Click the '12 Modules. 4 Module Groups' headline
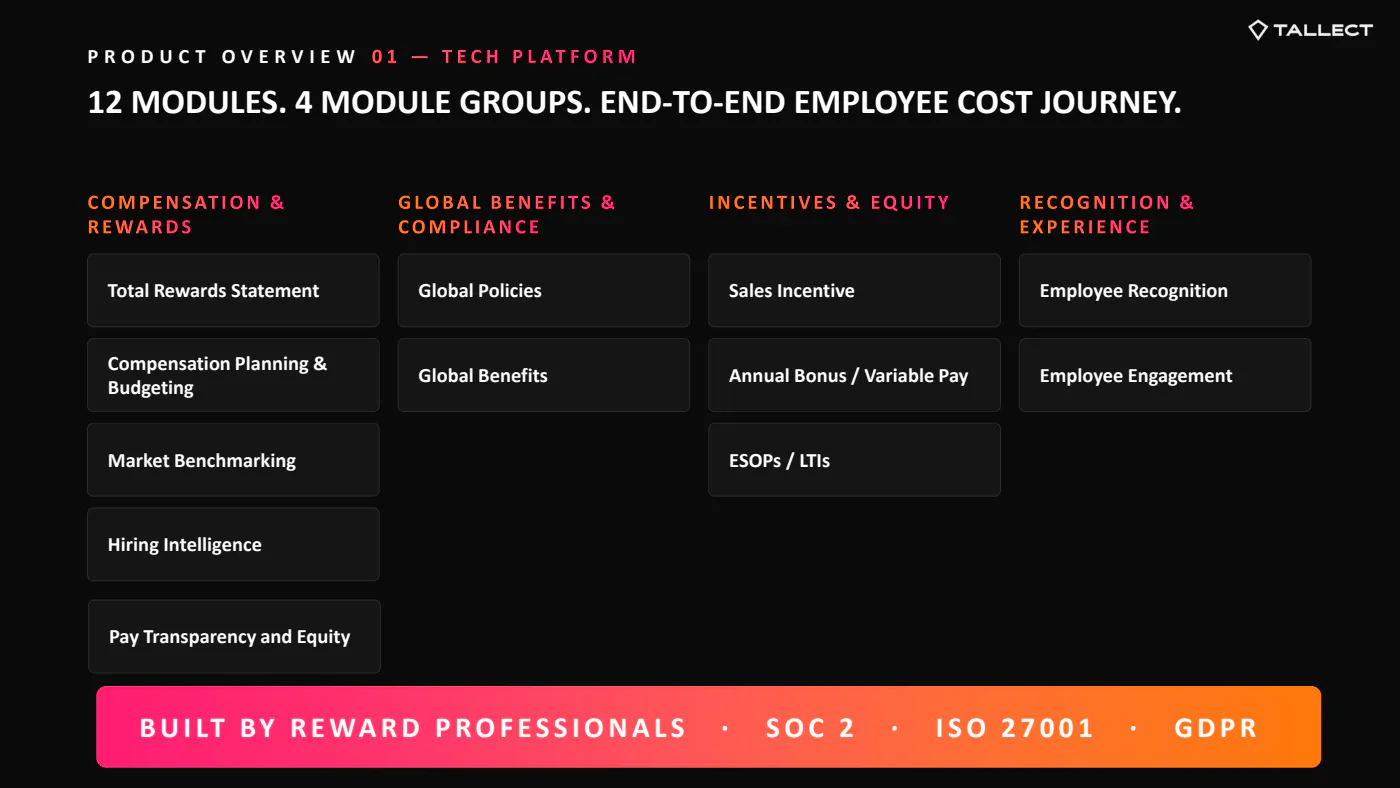 point(635,103)
